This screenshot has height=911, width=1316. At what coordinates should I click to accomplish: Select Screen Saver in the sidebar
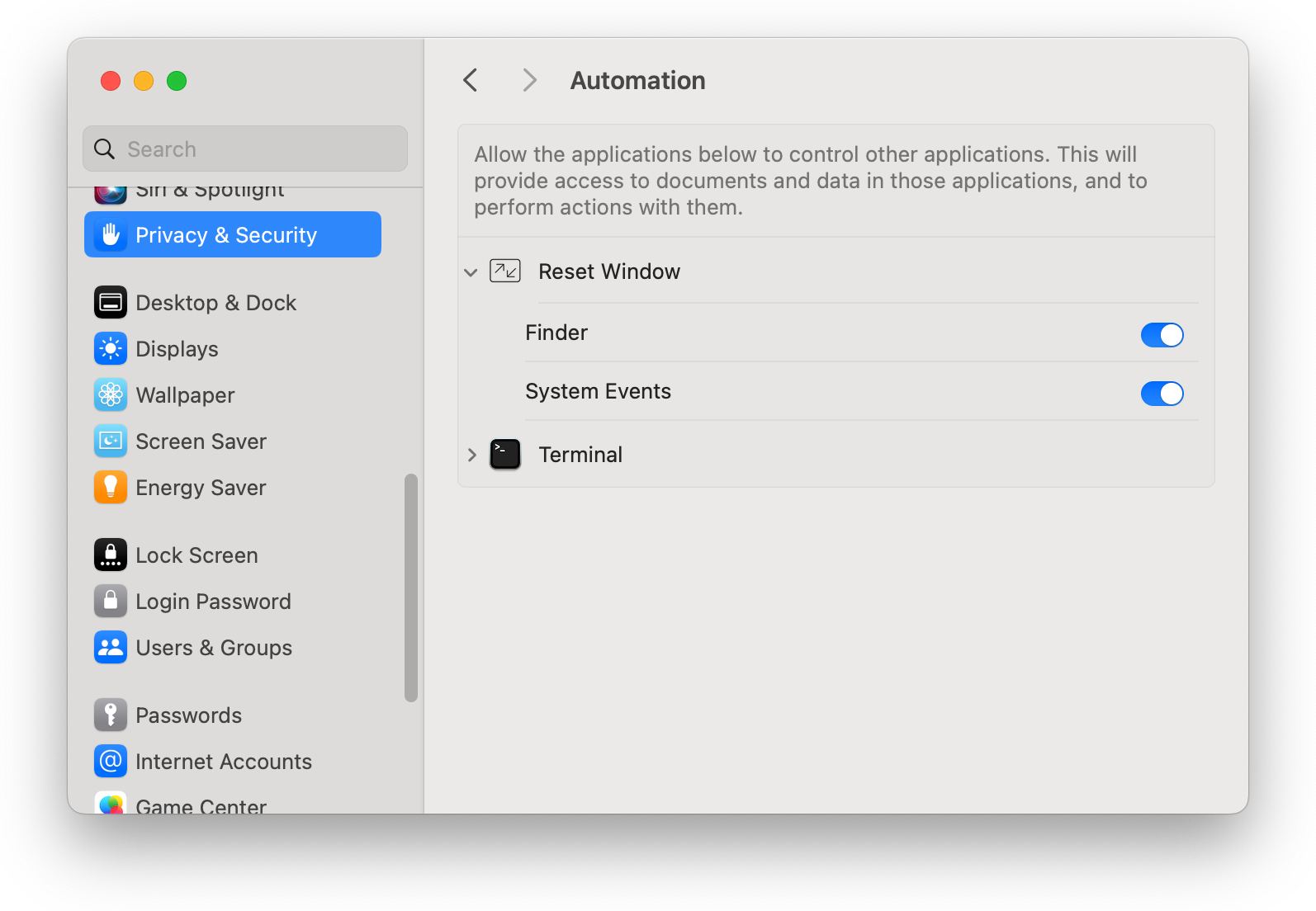233,441
